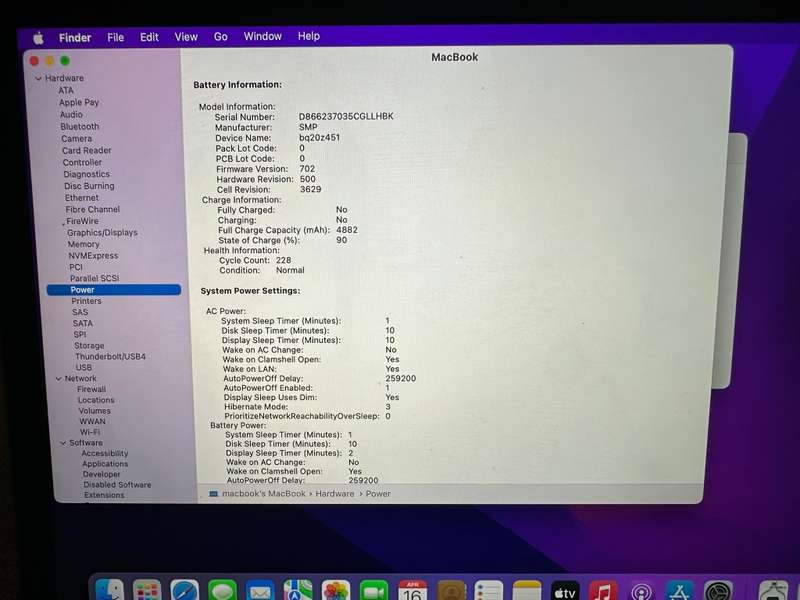This screenshot has height=600, width=800.
Task: Select Thunderbolt/USB4 in the sidebar
Action: point(110,357)
